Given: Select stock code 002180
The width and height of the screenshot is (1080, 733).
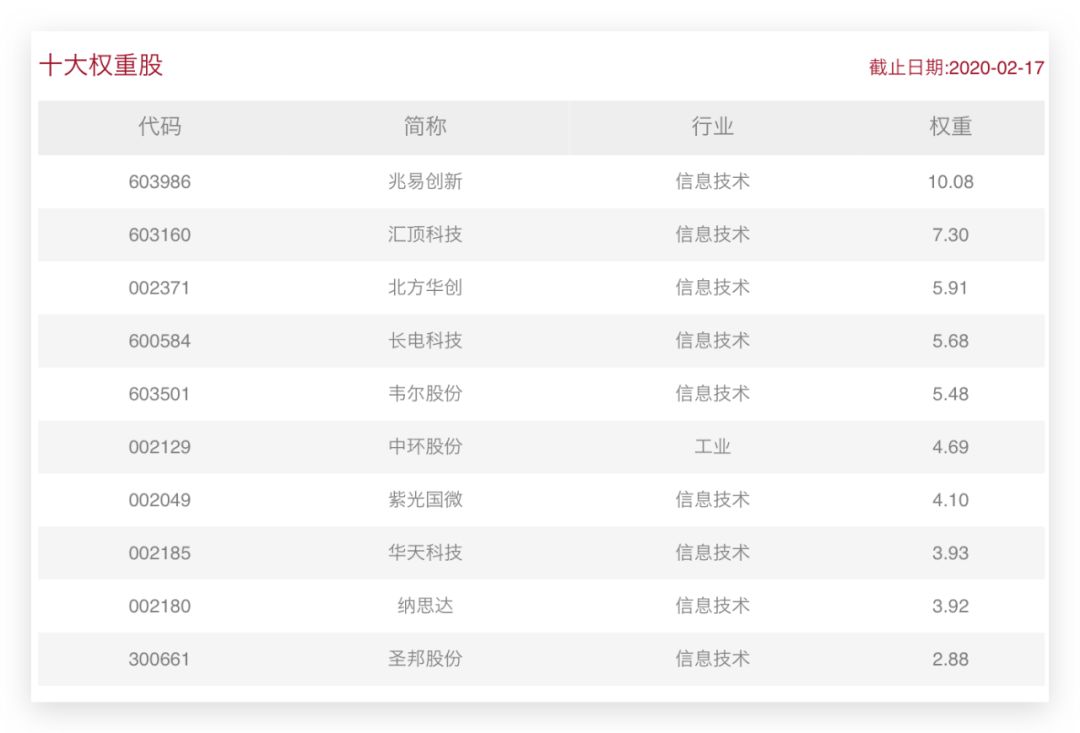Looking at the screenshot, I should coord(160,606).
